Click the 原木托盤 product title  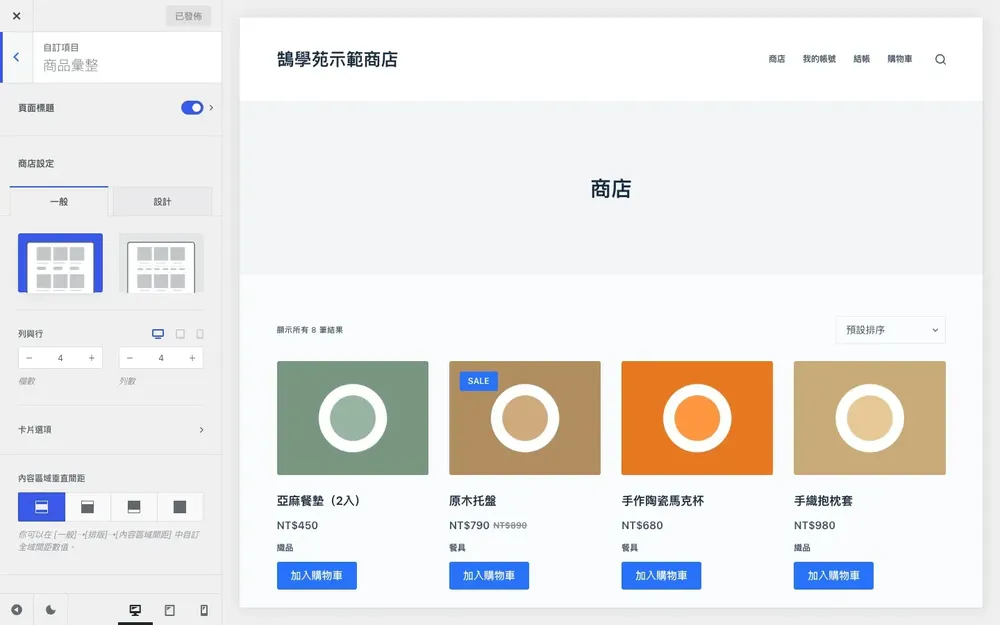point(473,501)
